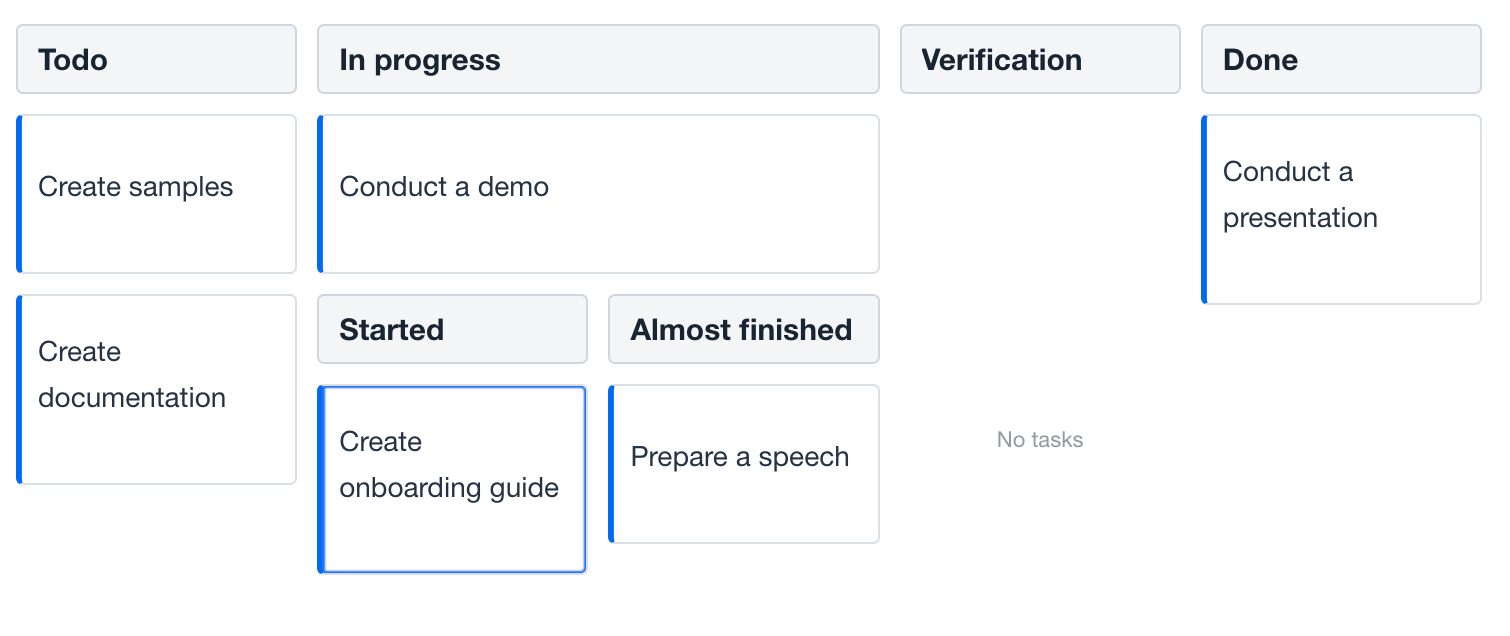Image resolution: width=1510 pixels, height=636 pixels.
Task: Click blue edge of Conduct a presentation card
Action: 1204,209
